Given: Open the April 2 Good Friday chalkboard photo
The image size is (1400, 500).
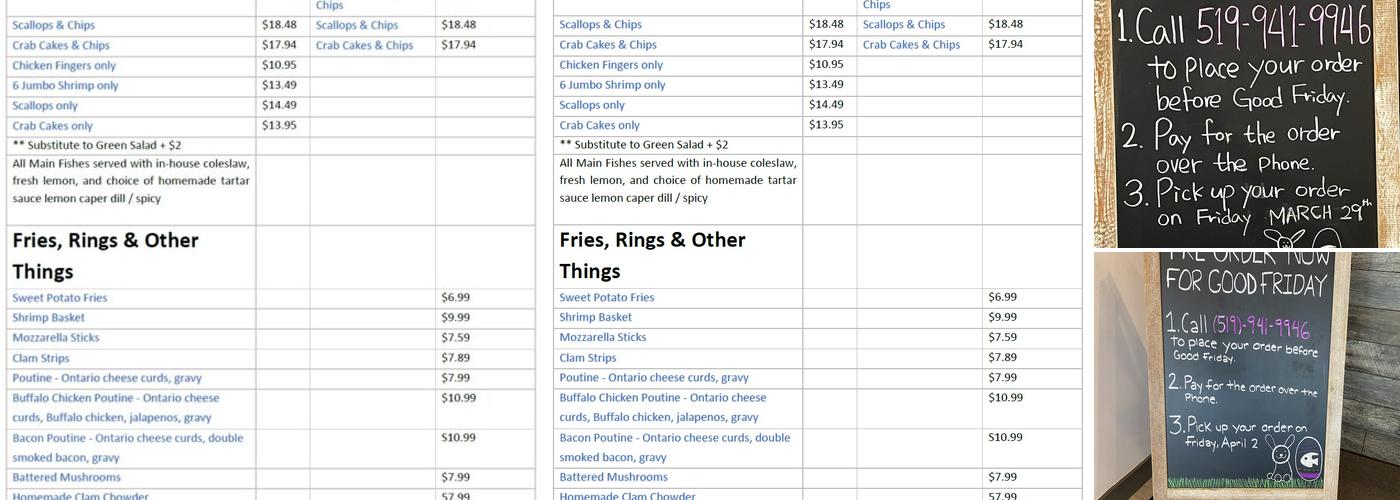Looking at the screenshot, I should point(1246,375).
